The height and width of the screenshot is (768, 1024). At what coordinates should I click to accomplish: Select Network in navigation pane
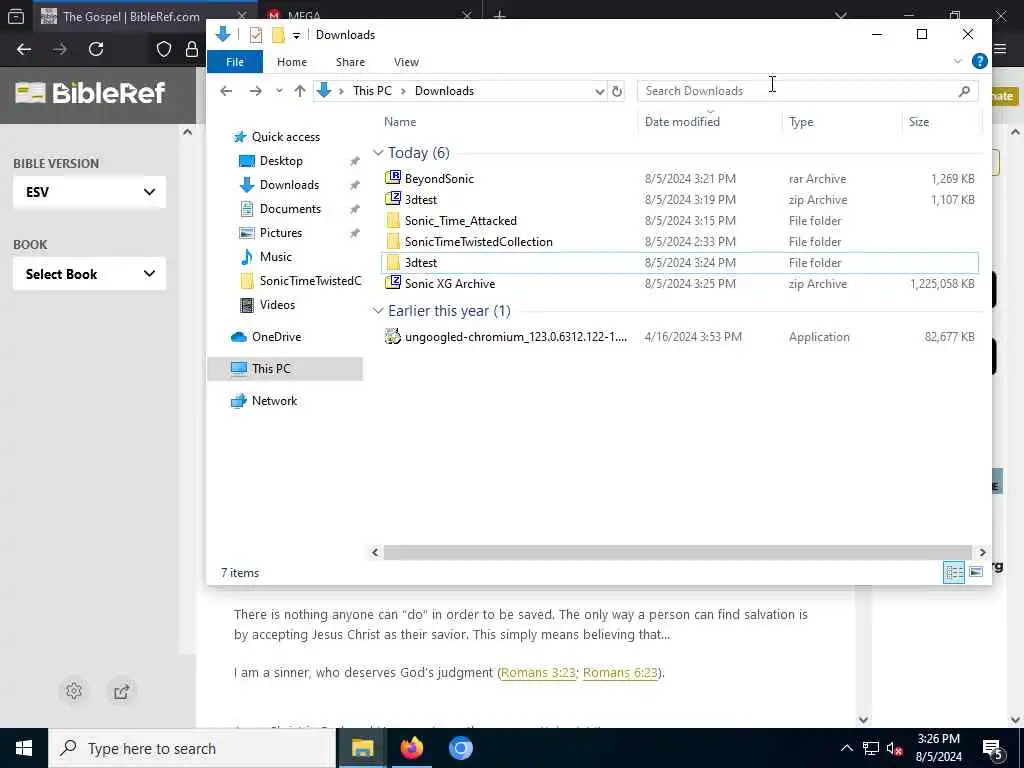pos(274,401)
